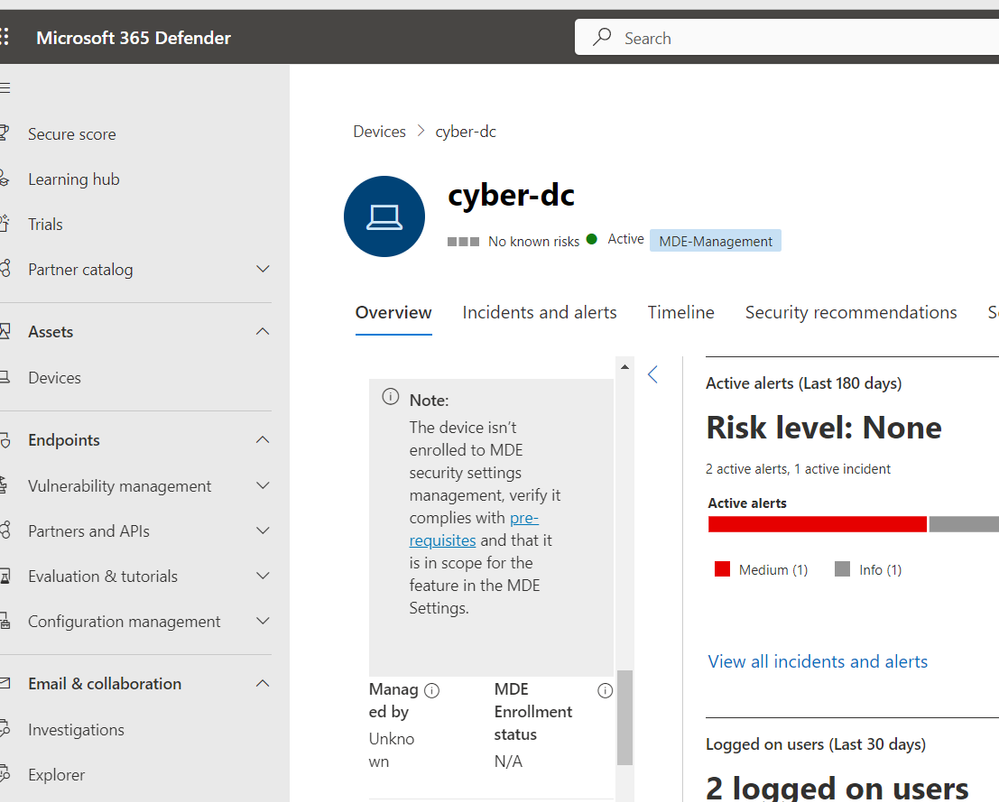Click the details pane scroll-up arrow
The image size is (999, 802).
(x=625, y=367)
